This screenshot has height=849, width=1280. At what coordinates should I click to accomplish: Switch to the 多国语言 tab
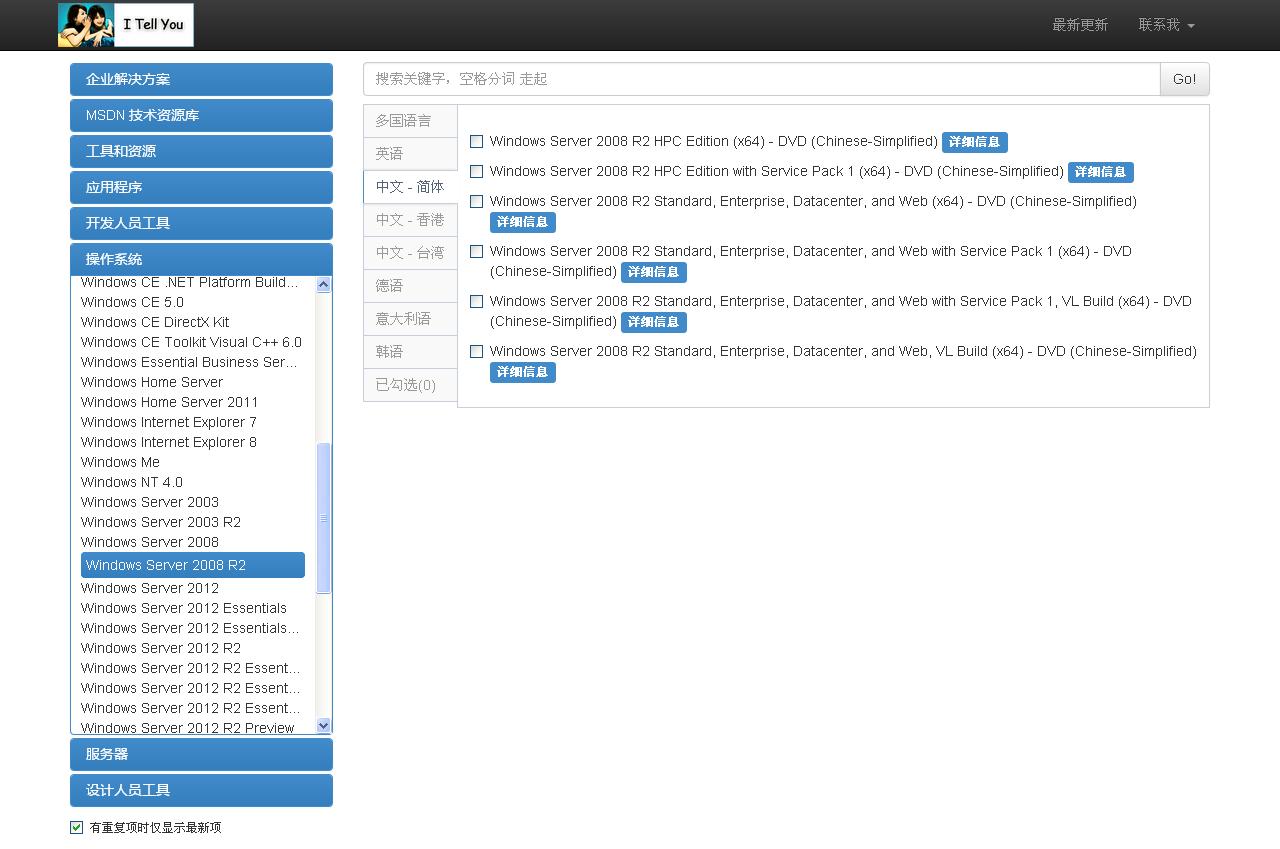[x=410, y=121]
